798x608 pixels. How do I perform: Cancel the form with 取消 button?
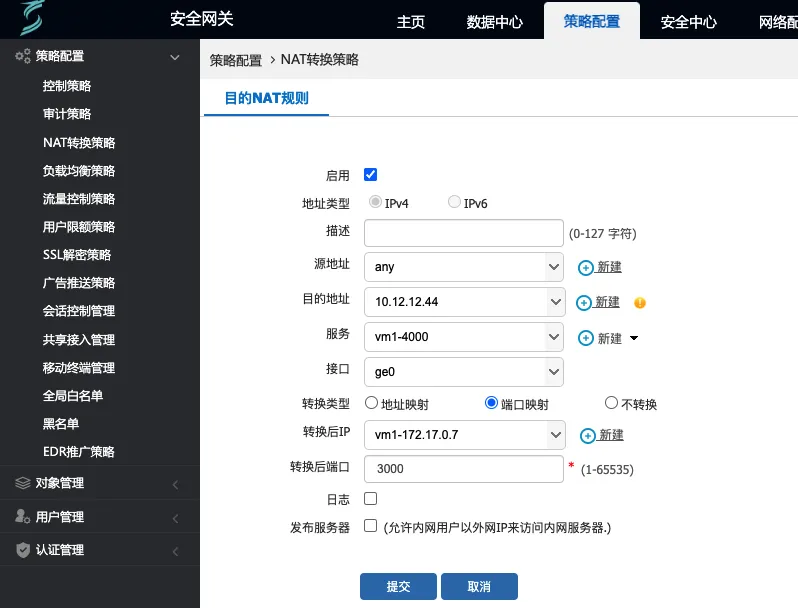coord(479,587)
